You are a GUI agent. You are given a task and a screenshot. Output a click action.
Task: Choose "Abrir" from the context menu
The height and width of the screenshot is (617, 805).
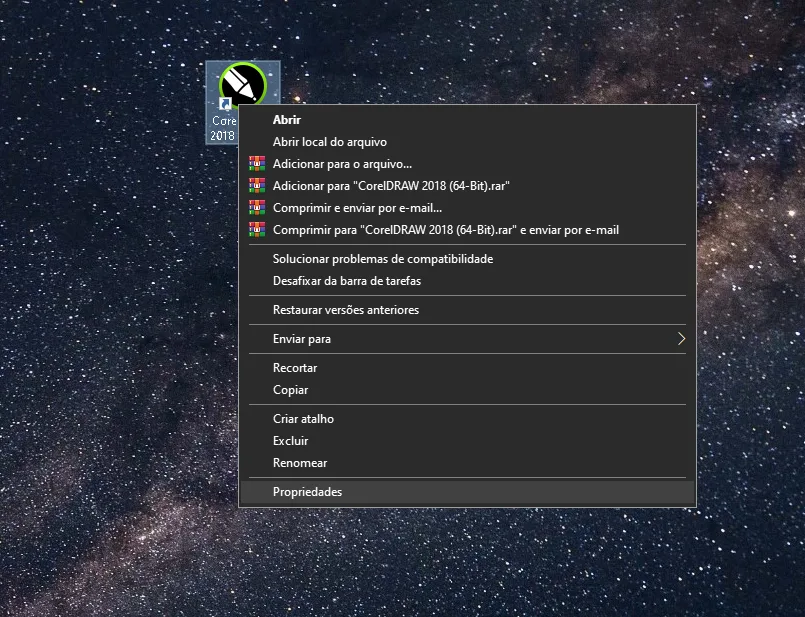point(287,120)
